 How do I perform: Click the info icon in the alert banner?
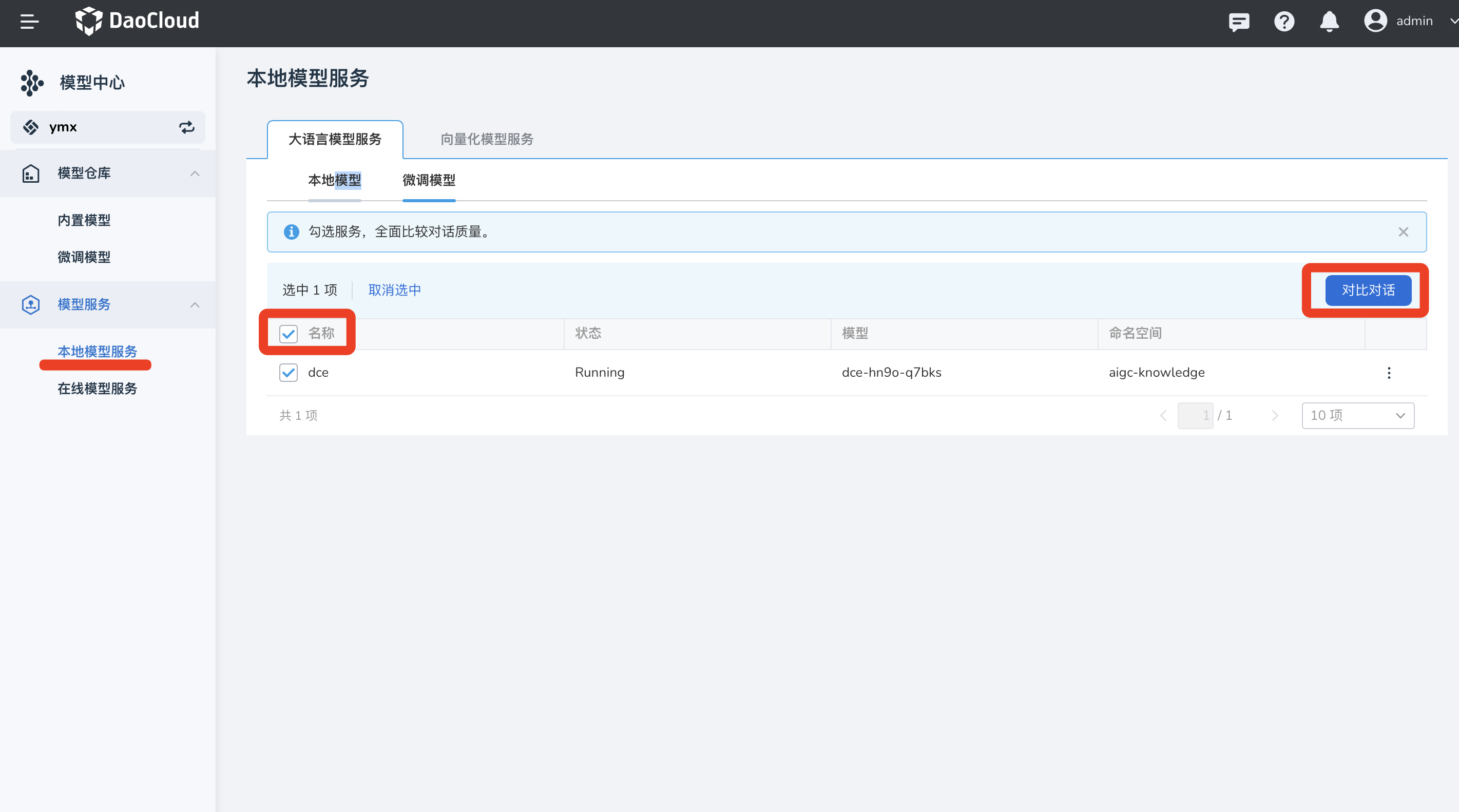291,231
